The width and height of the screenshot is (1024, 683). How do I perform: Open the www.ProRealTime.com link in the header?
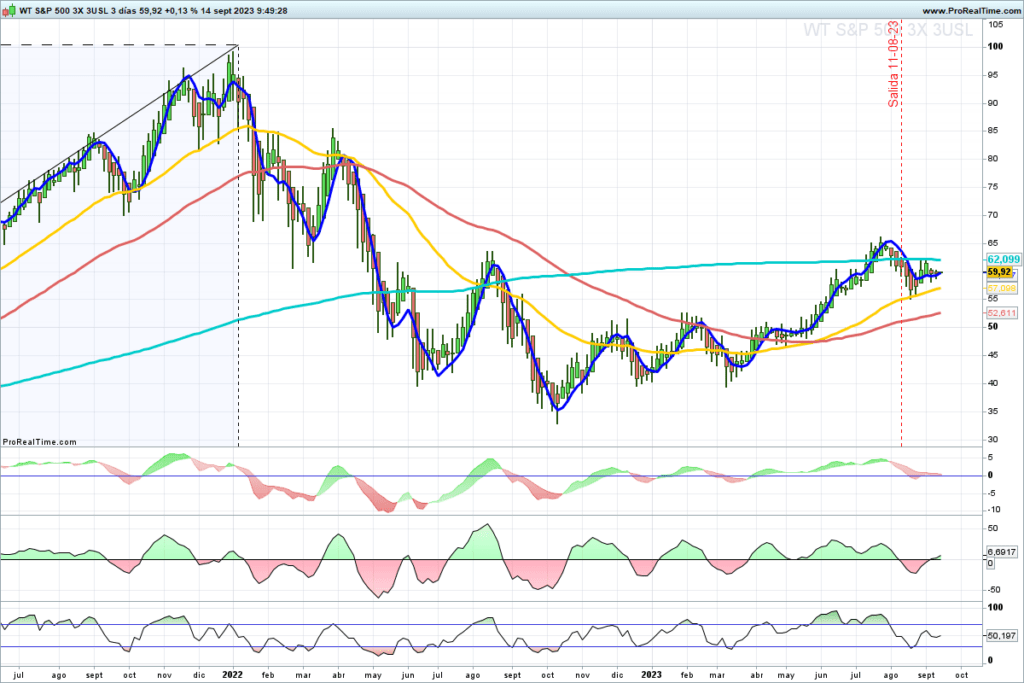[x=971, y=10]
